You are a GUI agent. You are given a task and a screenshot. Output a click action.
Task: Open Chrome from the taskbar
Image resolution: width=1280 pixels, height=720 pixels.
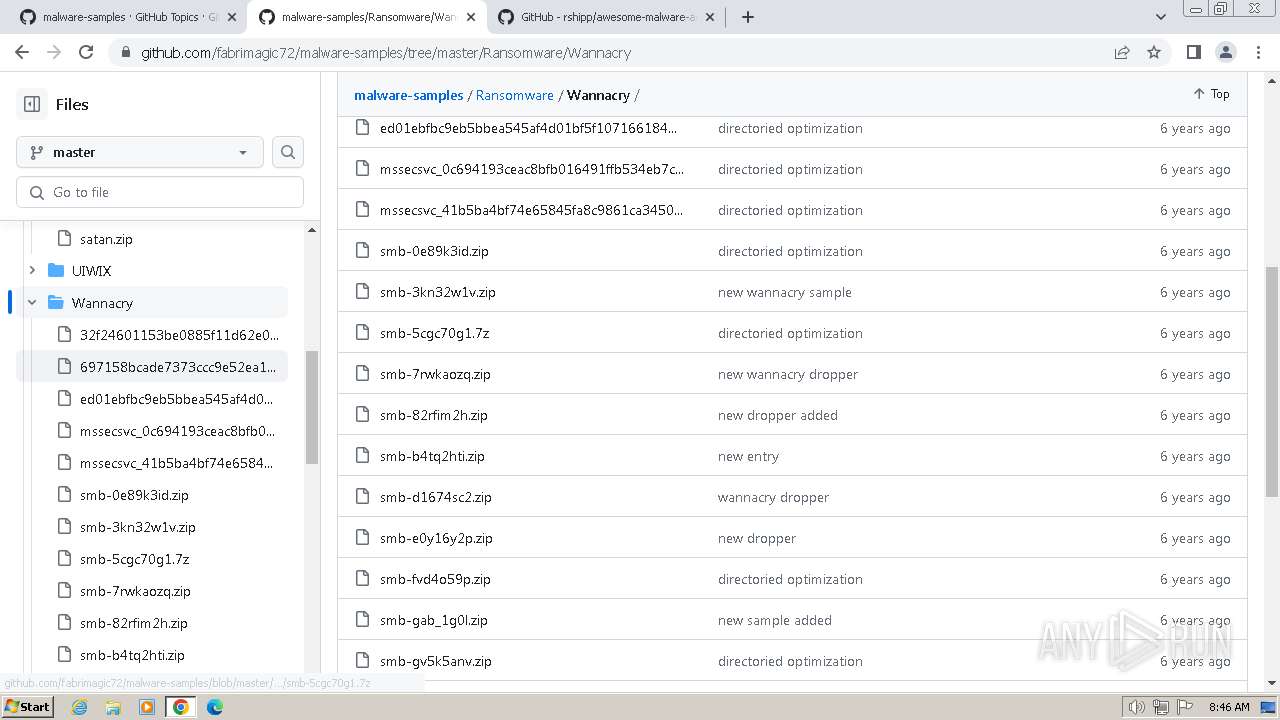[181, 707]
